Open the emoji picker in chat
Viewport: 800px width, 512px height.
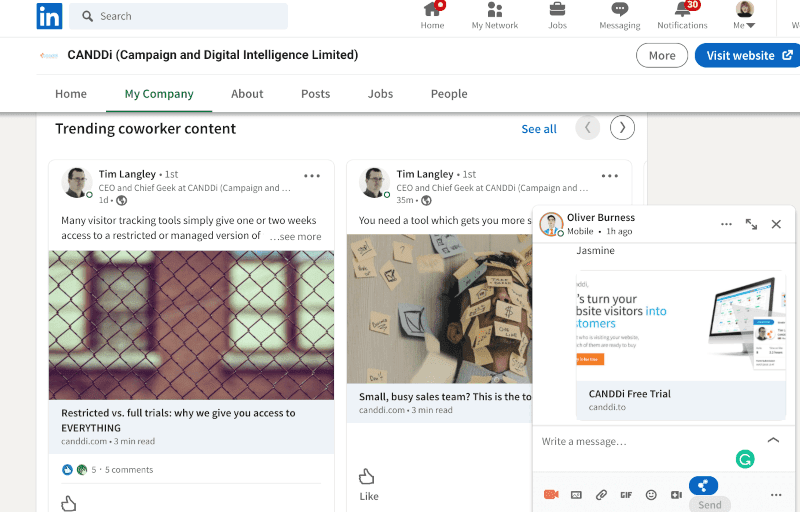pyautogui.click(x=651, y=495)
